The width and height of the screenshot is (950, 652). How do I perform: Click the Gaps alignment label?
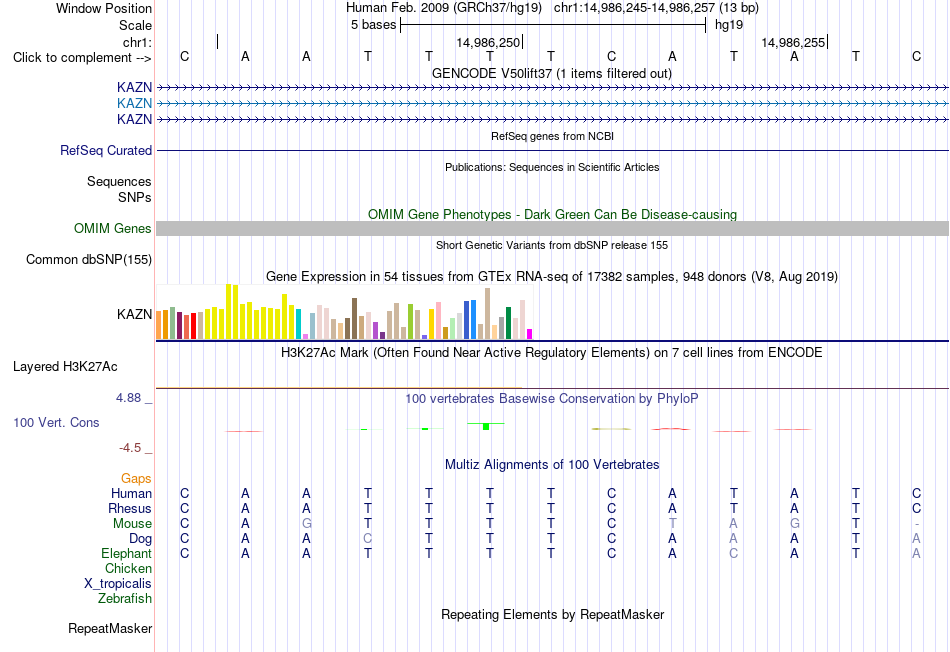(136, 479)
